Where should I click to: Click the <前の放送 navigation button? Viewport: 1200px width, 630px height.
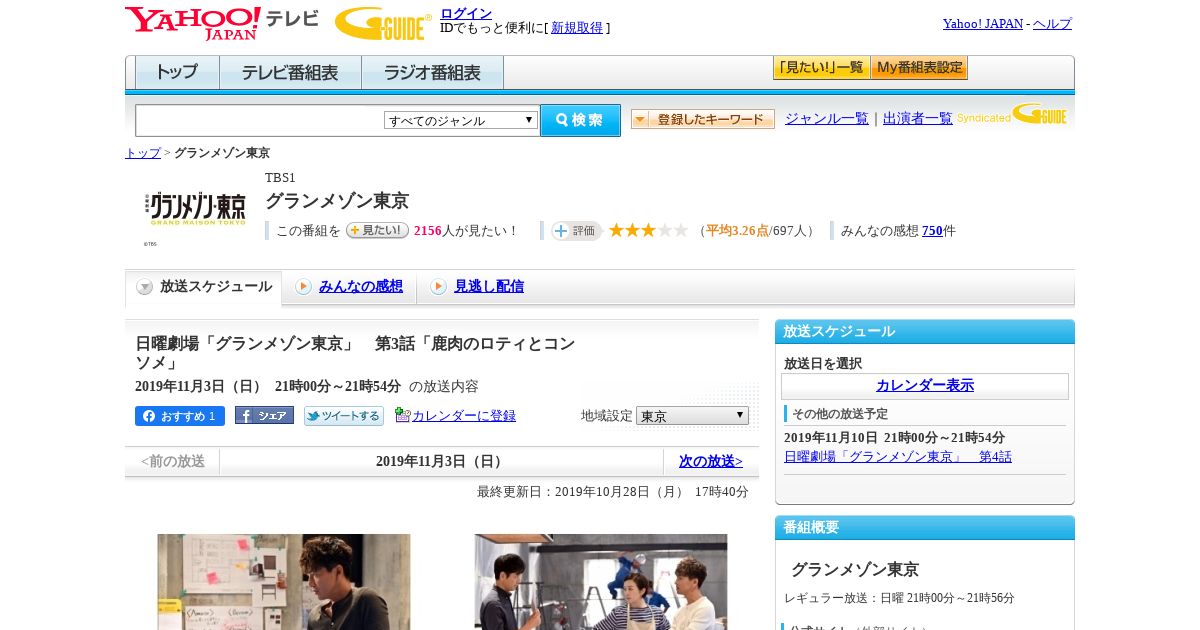(x=173, y=462)
